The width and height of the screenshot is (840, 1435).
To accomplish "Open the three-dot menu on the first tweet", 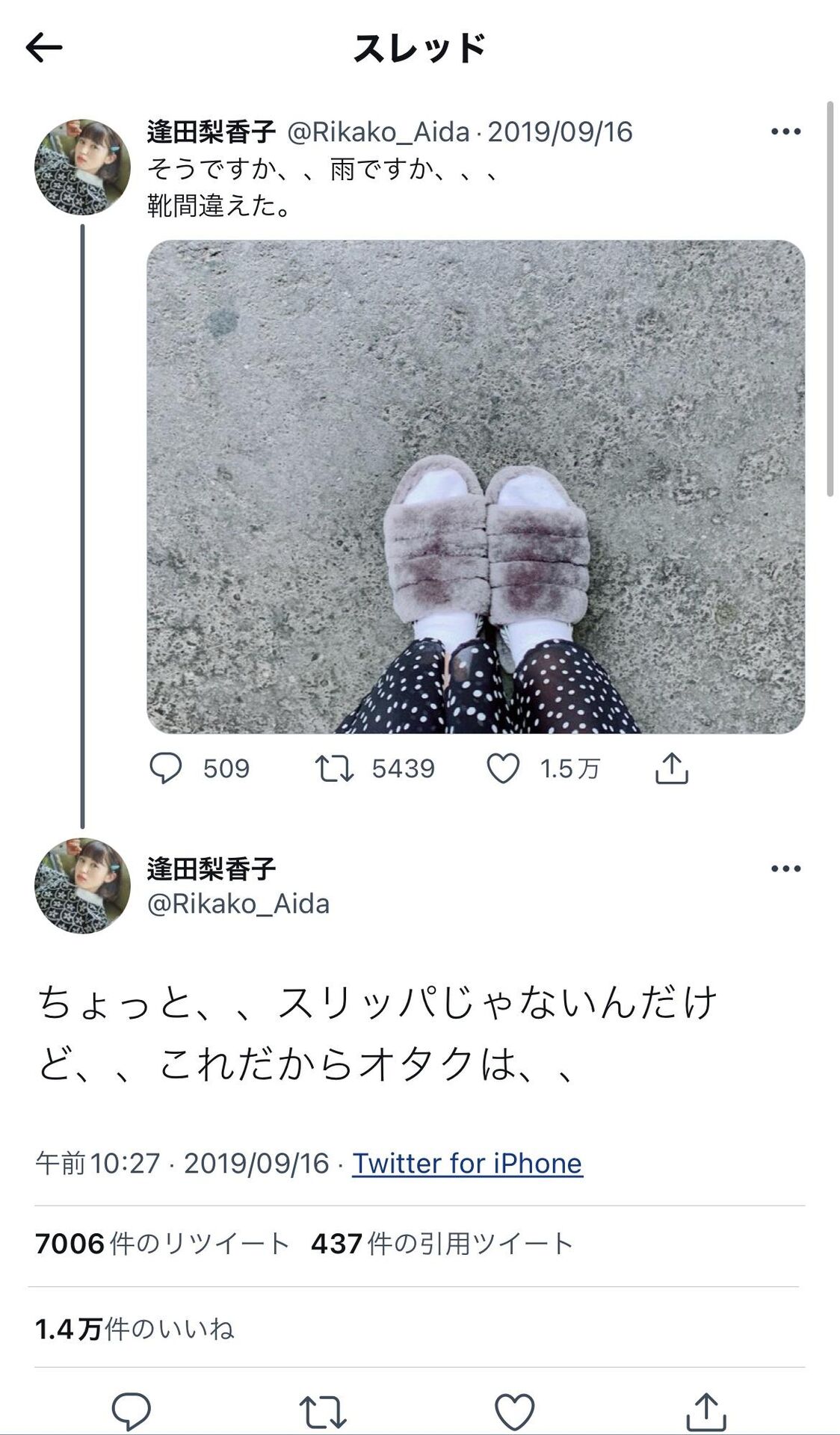I will 785,132.
